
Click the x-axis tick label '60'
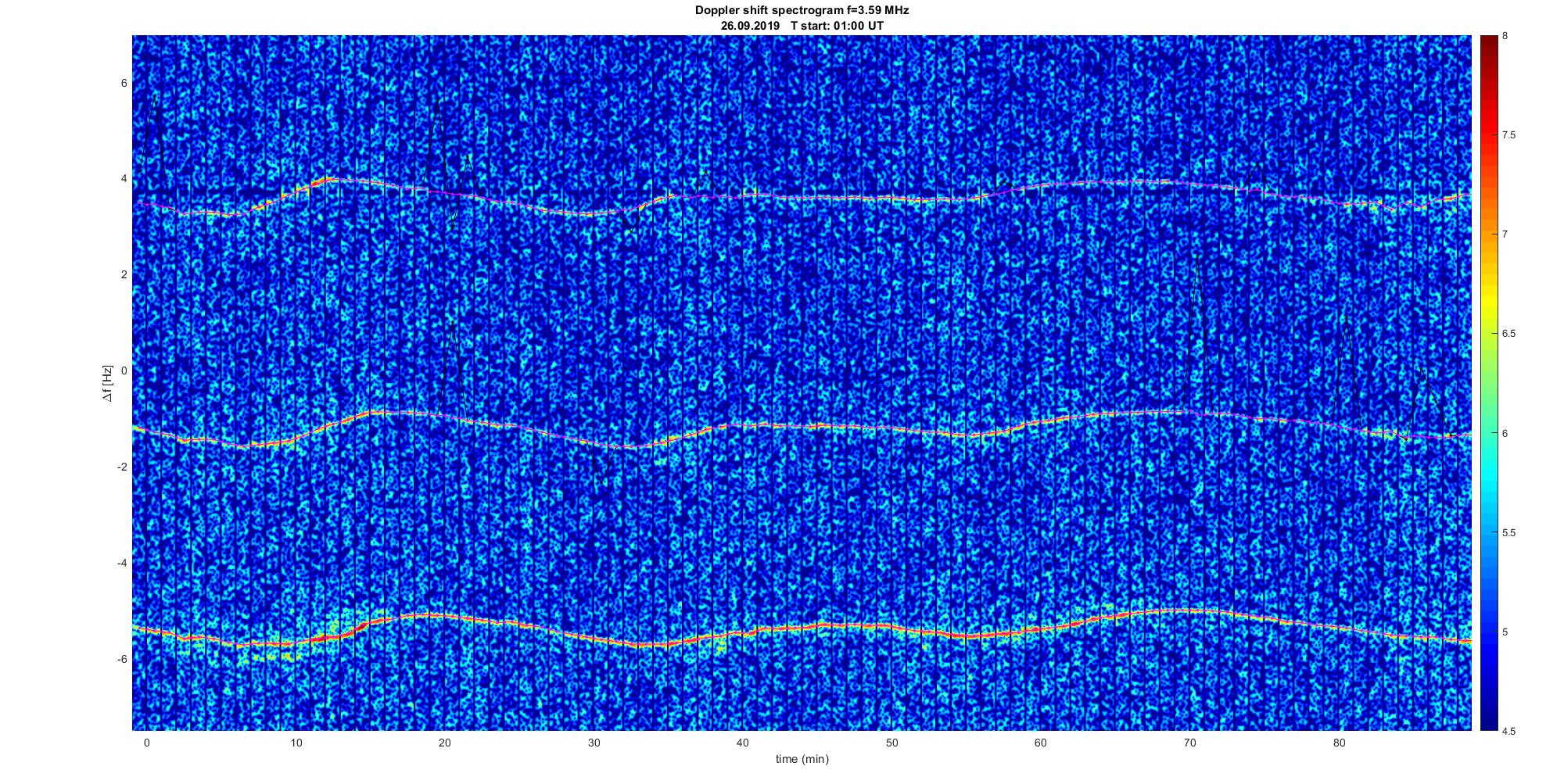pyautogui.click(x=1040, y=743)
